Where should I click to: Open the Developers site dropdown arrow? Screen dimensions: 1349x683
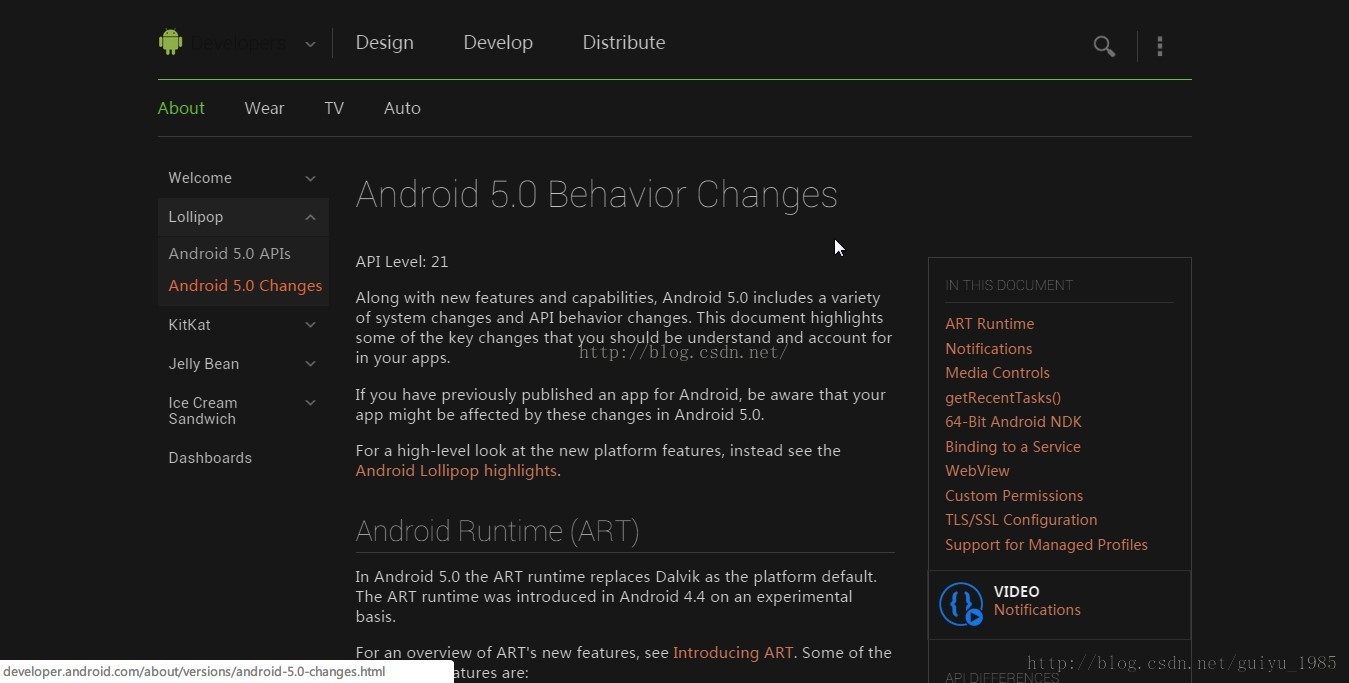coord(310,44)
